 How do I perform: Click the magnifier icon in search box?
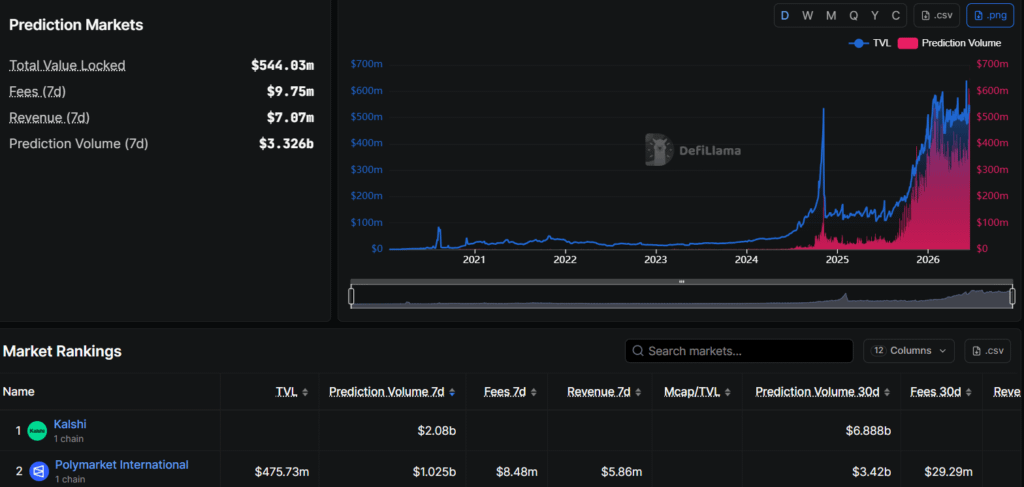[x=639, y=351]
